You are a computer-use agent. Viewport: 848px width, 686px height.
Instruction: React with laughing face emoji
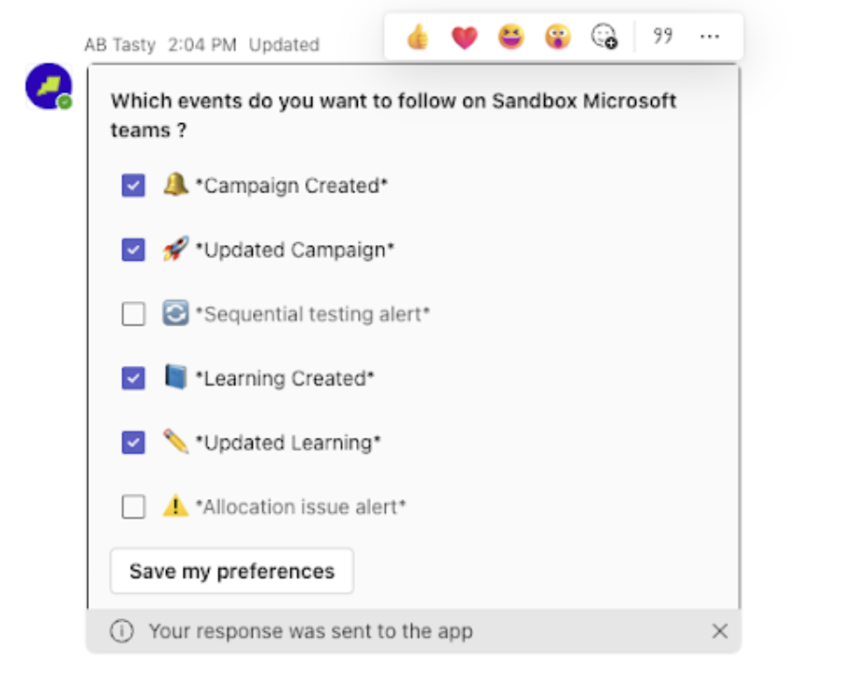point(511,38)
